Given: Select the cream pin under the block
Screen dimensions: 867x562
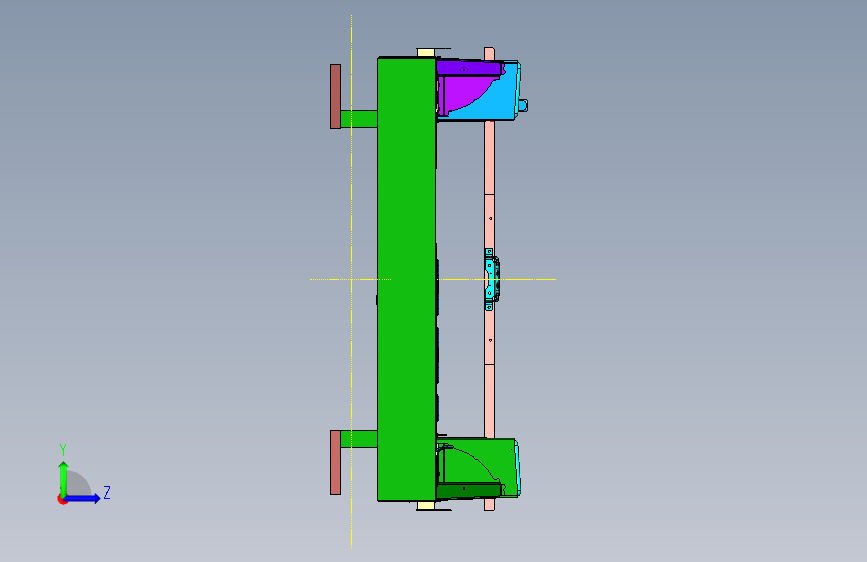Looking at the screenshot, I should coord(426,506).
